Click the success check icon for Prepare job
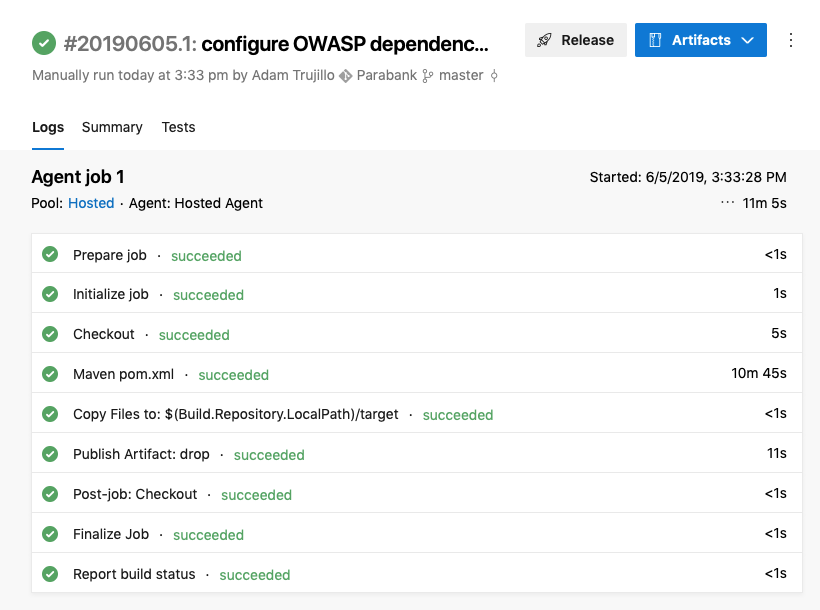This screenshot has height=610, width=820. [x=50, y=254]
